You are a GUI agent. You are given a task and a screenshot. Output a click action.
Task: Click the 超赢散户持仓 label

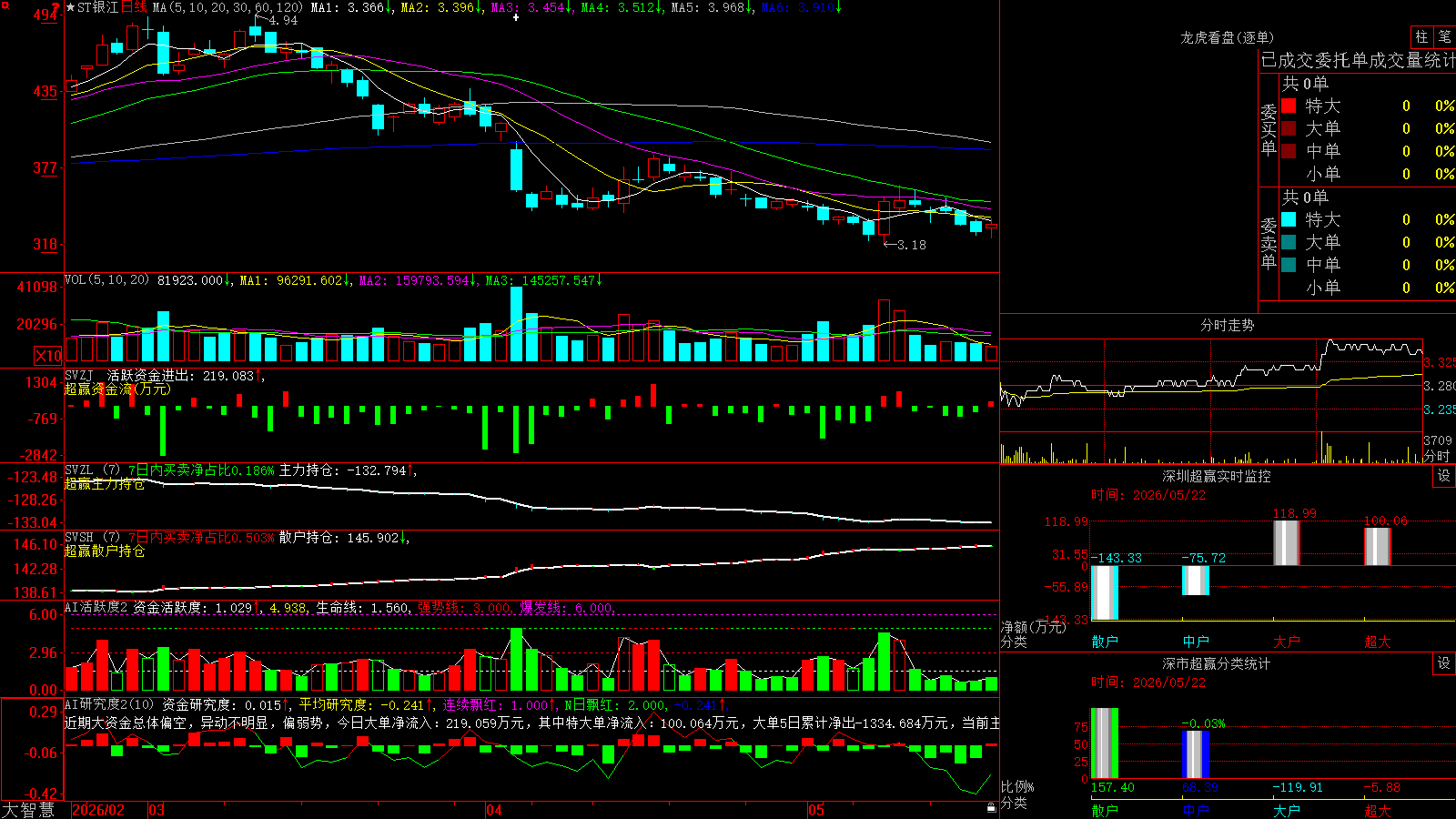click(x=105, y=551)
